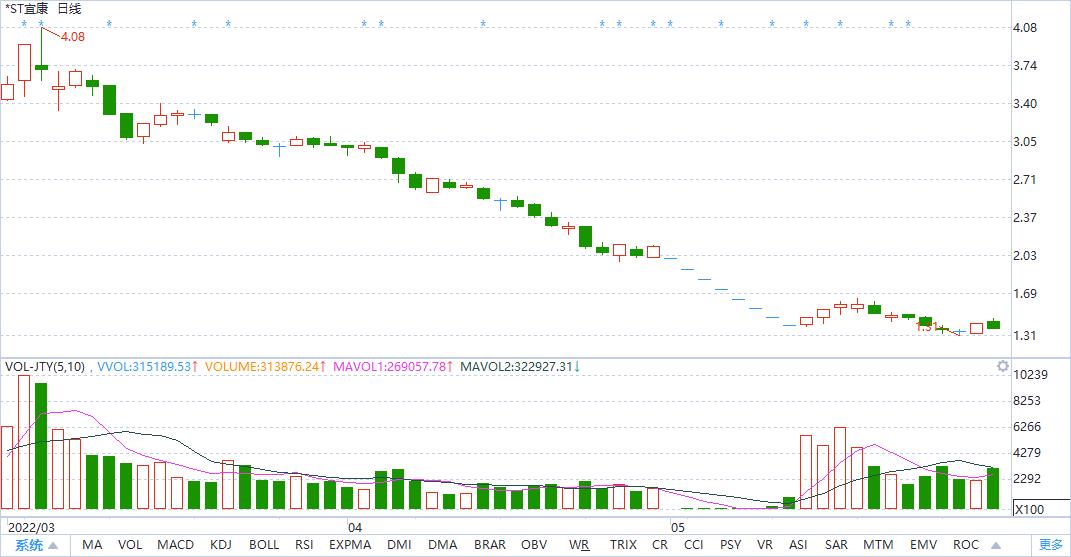The width and height of the screenshot is (1071, 557).
Task: Open the MTM indicator tab
Action: point(878,545)
